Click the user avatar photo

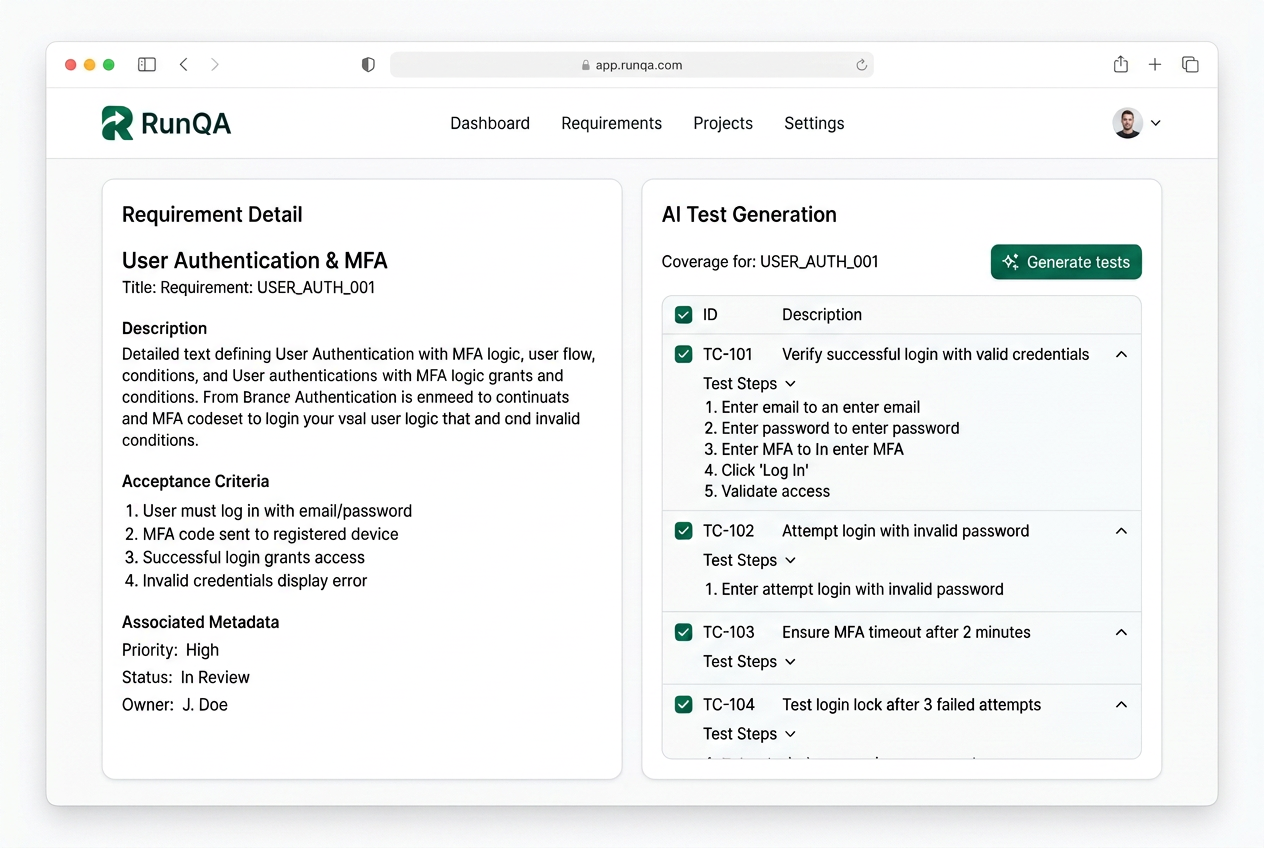[x=1128, y=123]
